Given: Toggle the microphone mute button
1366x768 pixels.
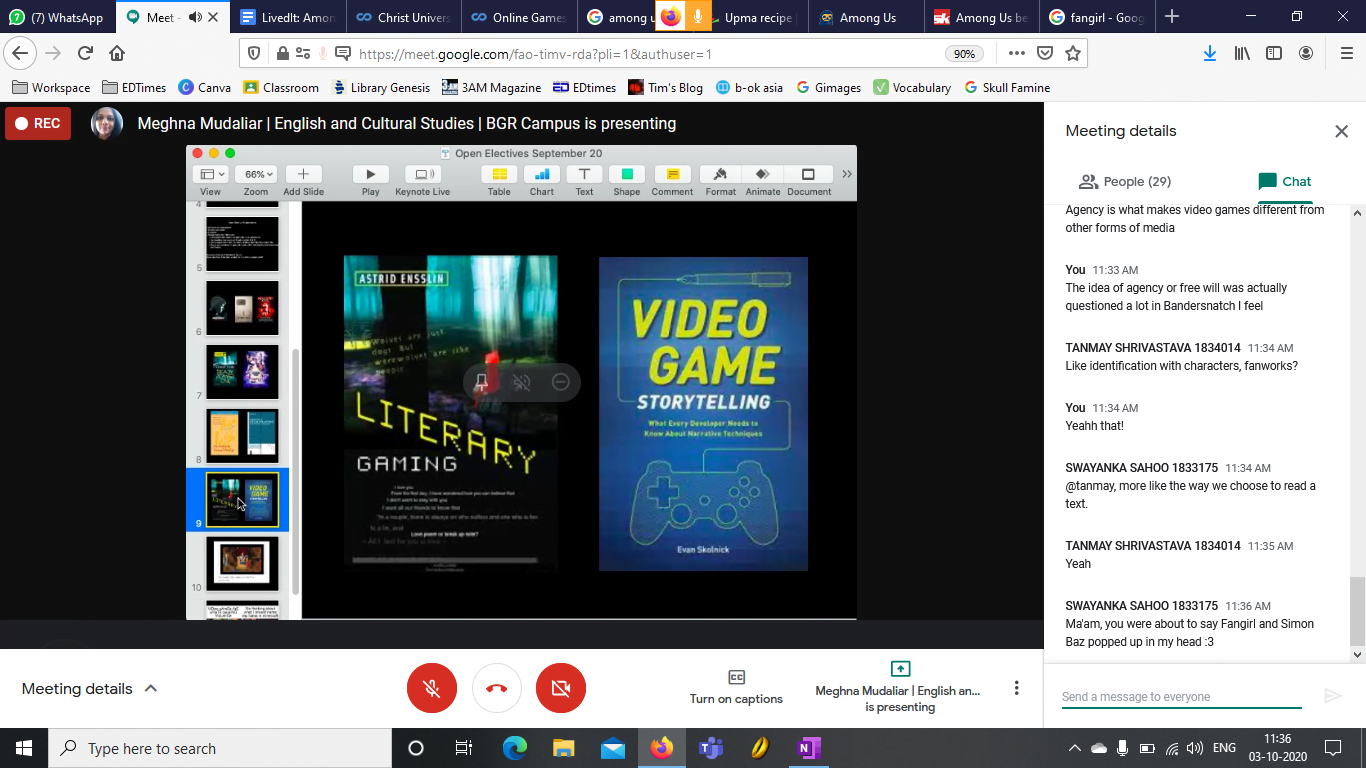Looking at the screenshot, I should point(432,688).
